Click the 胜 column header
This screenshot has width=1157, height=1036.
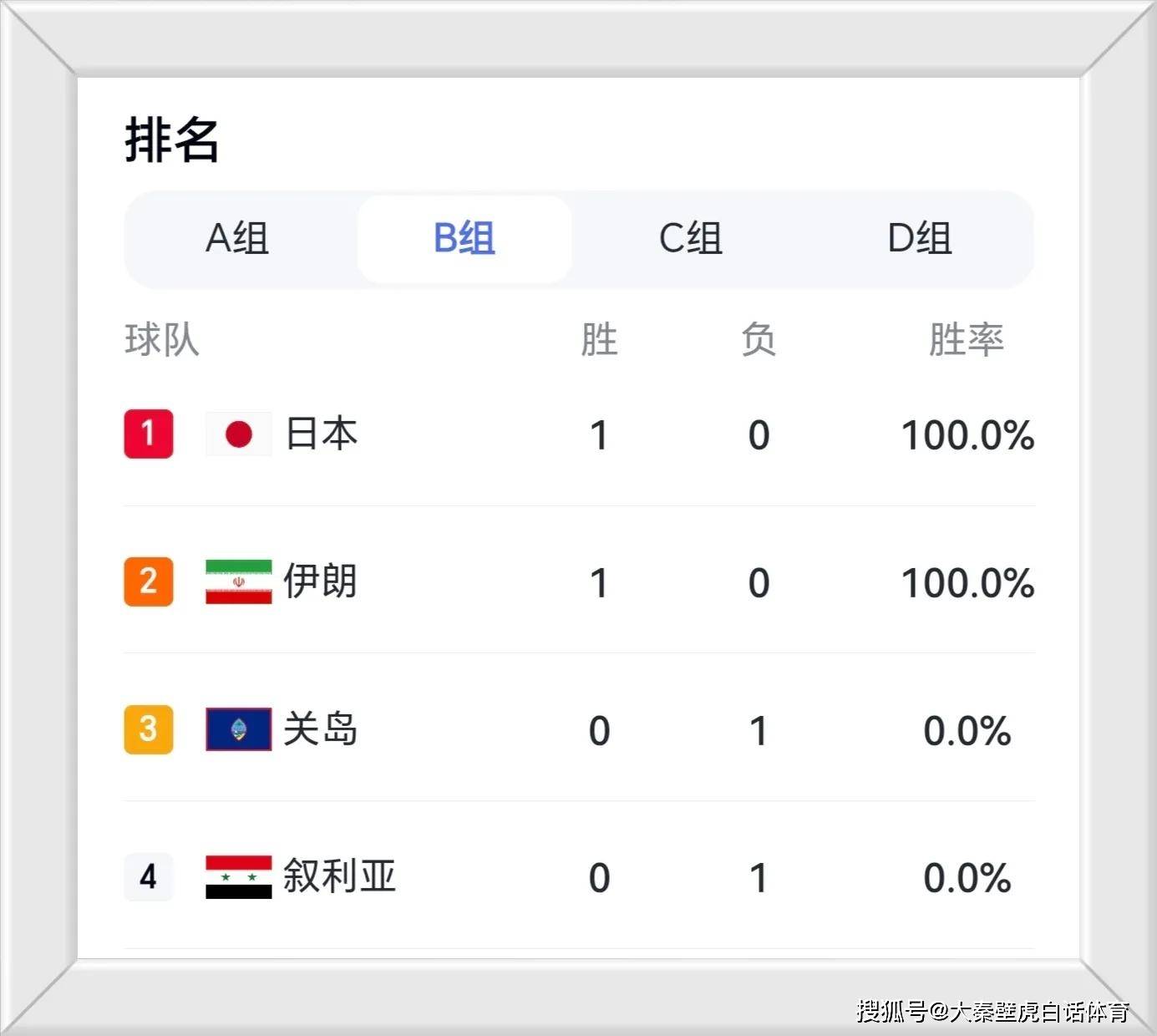click(x=599, y=340)
